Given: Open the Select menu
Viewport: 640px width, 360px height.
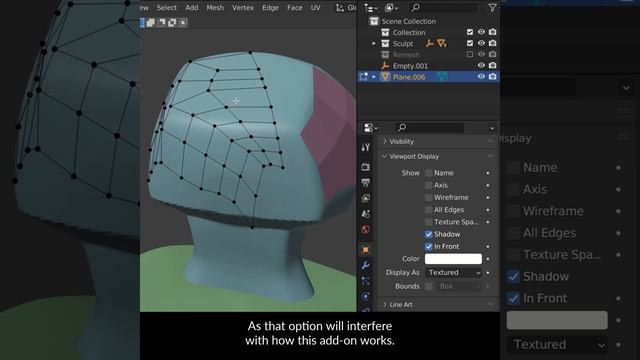Looking at the screenshot, I should 167,8.
